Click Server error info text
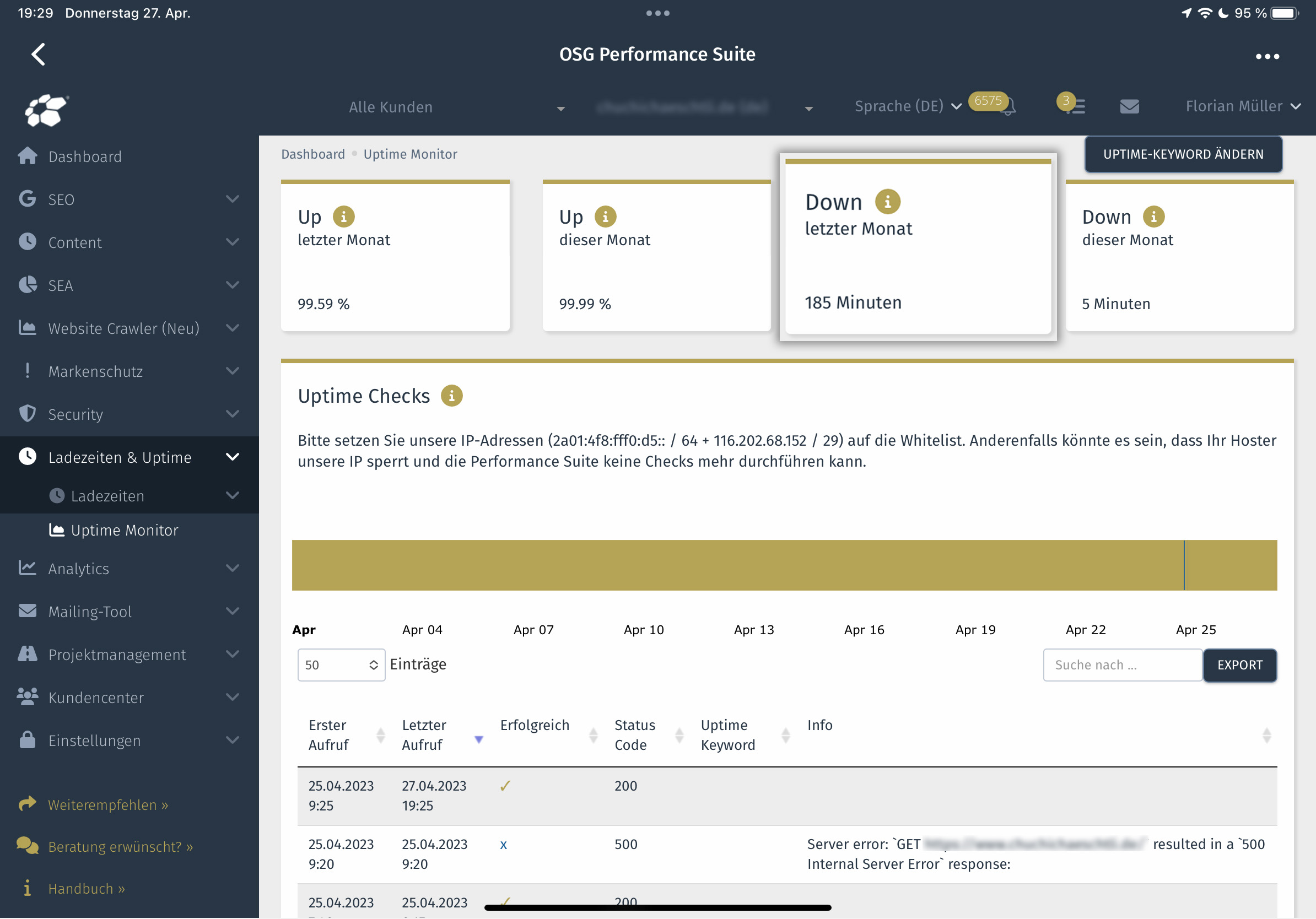The height and width of the screenshot is (919, 1316). coord(1035,854)
